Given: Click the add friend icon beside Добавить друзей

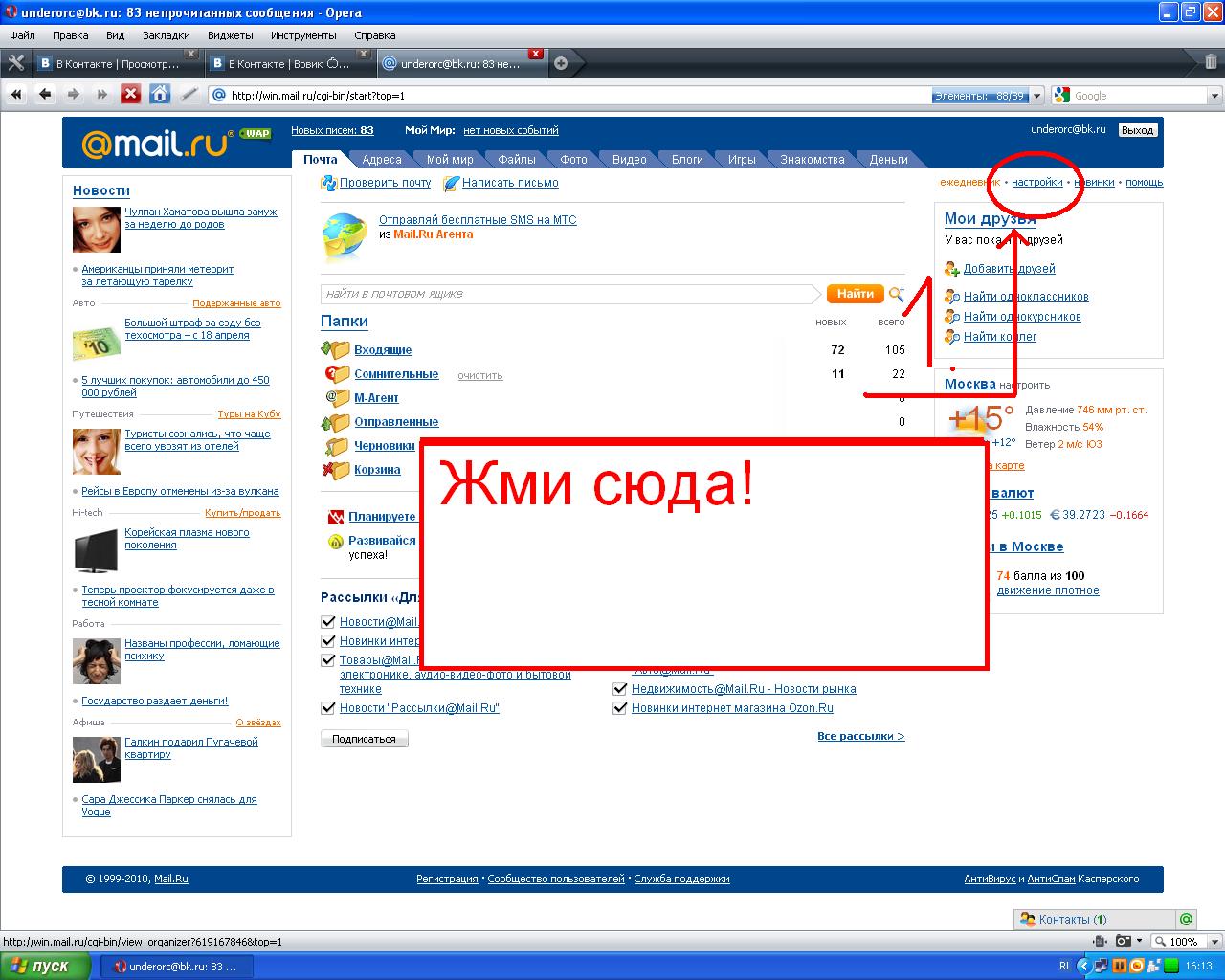Looking at the screenshot, I should 952,269.
